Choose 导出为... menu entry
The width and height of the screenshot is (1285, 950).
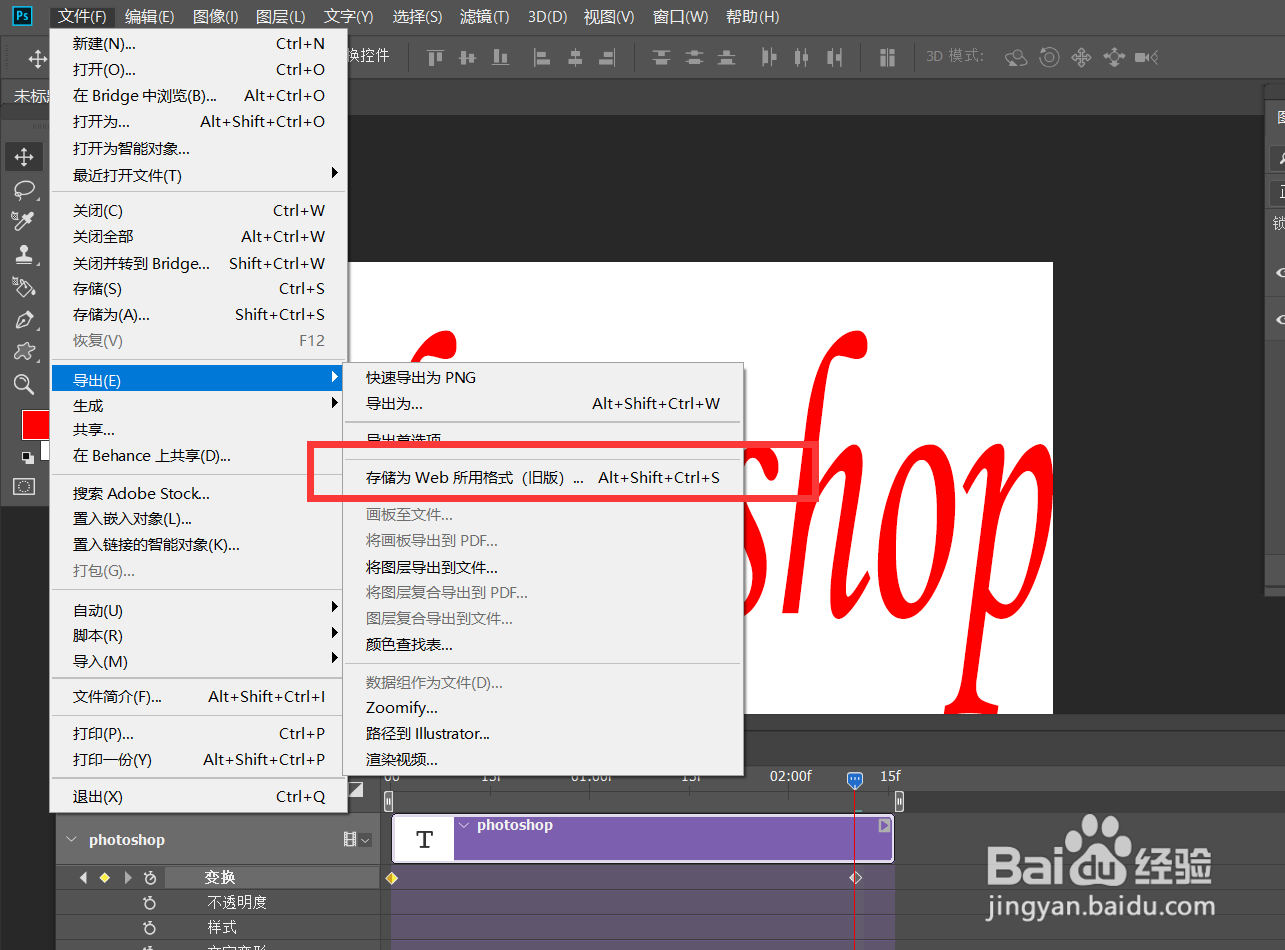[543, 404]
